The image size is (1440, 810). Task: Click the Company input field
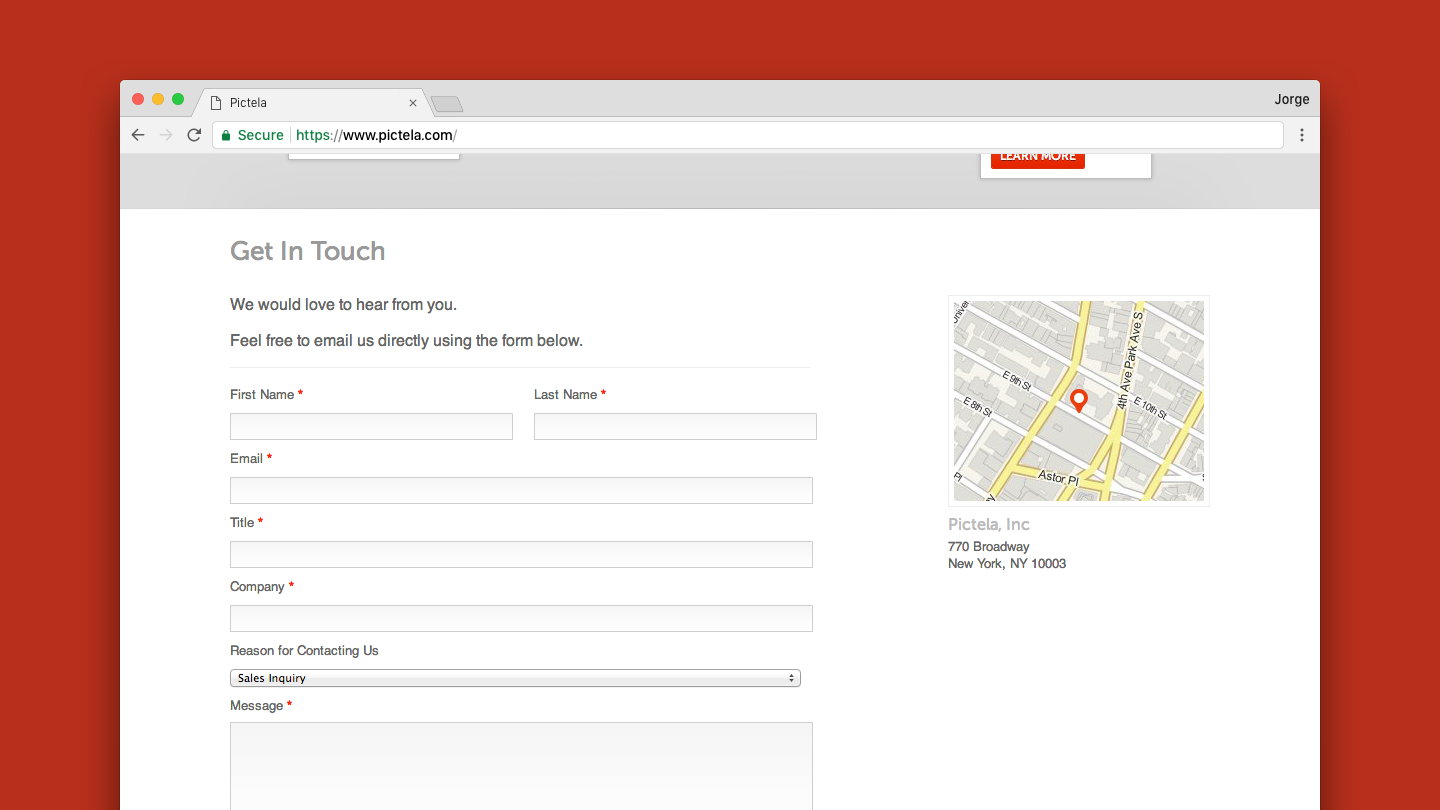pos(521,619)
